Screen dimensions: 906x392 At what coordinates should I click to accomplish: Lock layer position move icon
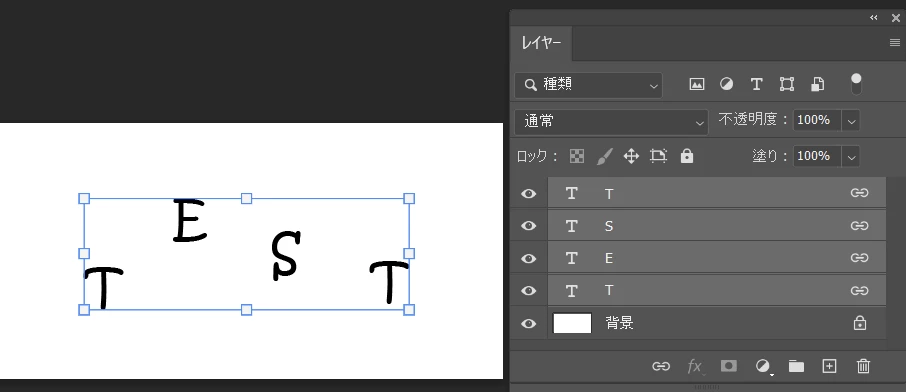631,156
